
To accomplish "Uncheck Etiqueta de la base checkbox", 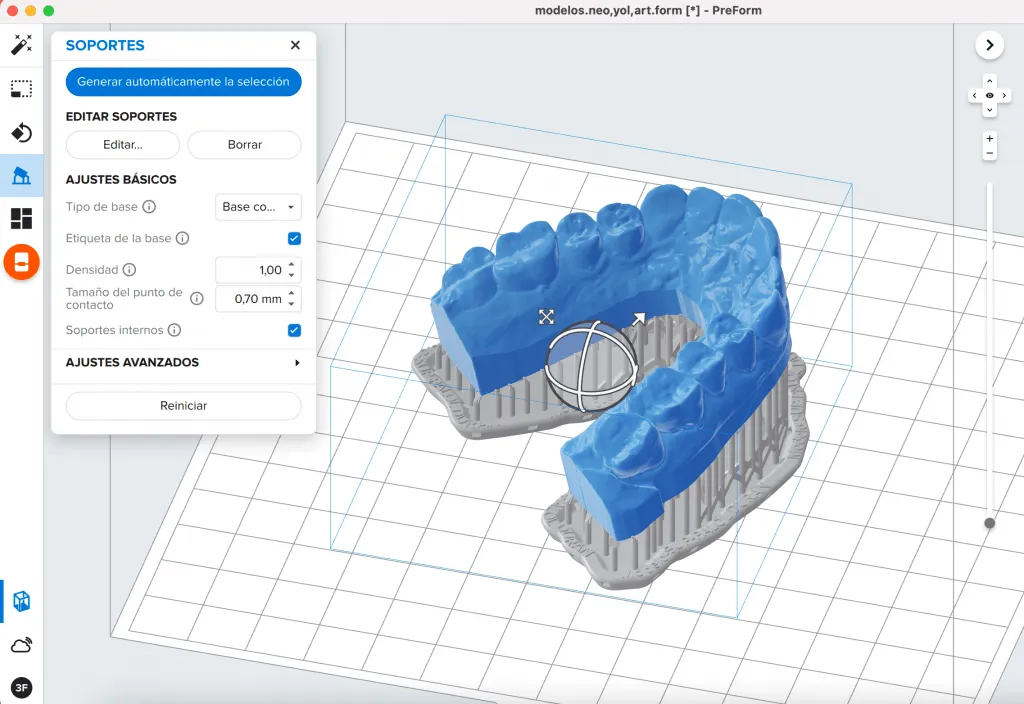I will coord(295,238).
